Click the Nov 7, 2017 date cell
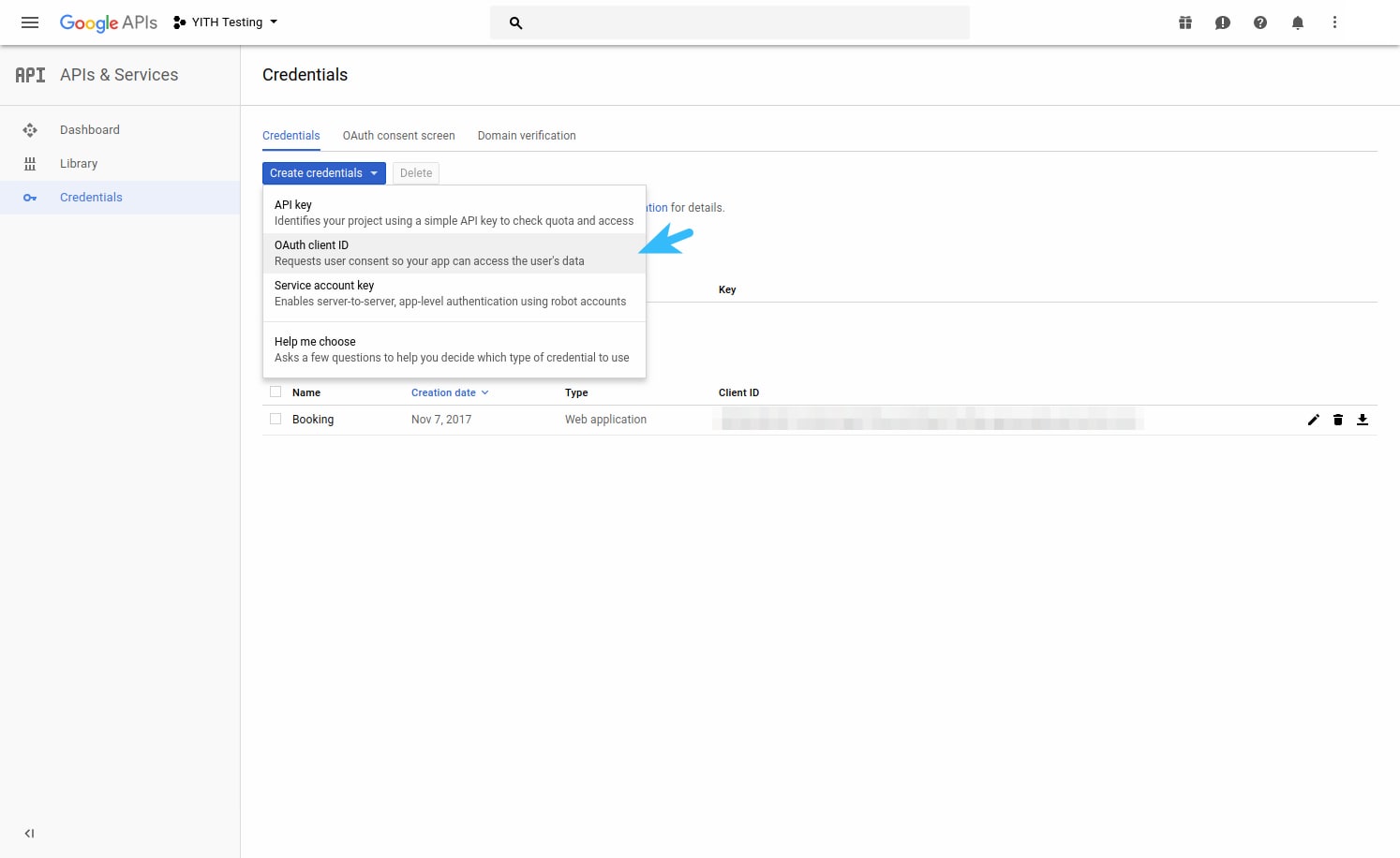Image resolution: width=1400 pixels, height=858 pixels. (441, 420)
